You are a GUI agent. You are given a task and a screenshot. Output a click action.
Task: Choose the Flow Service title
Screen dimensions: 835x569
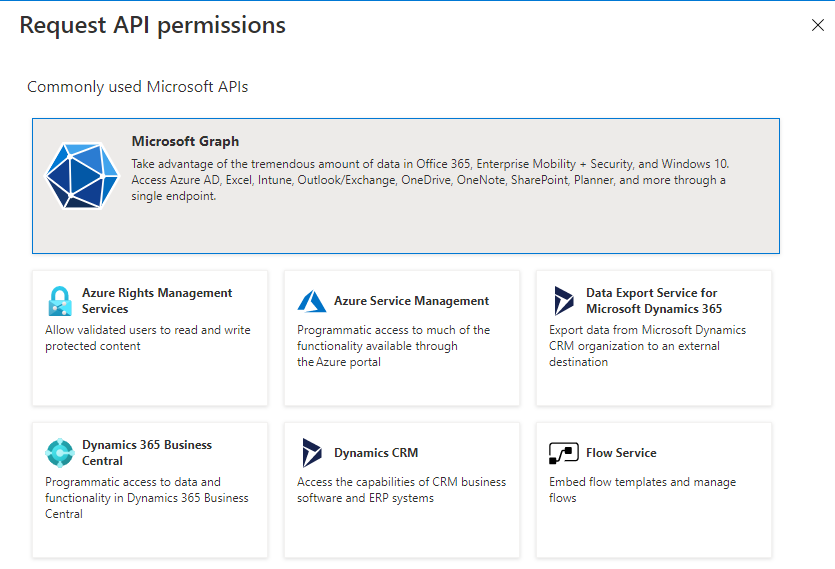tap(621, 453)
